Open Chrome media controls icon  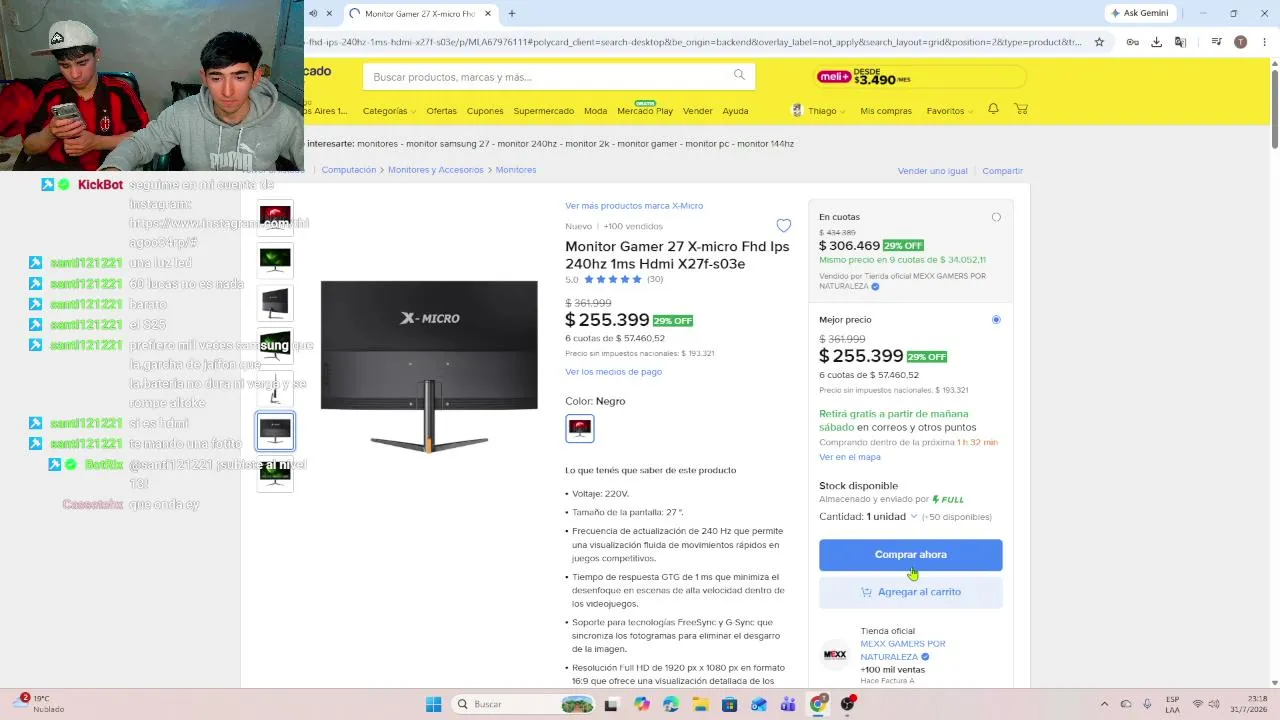(x=1216, y=42)
